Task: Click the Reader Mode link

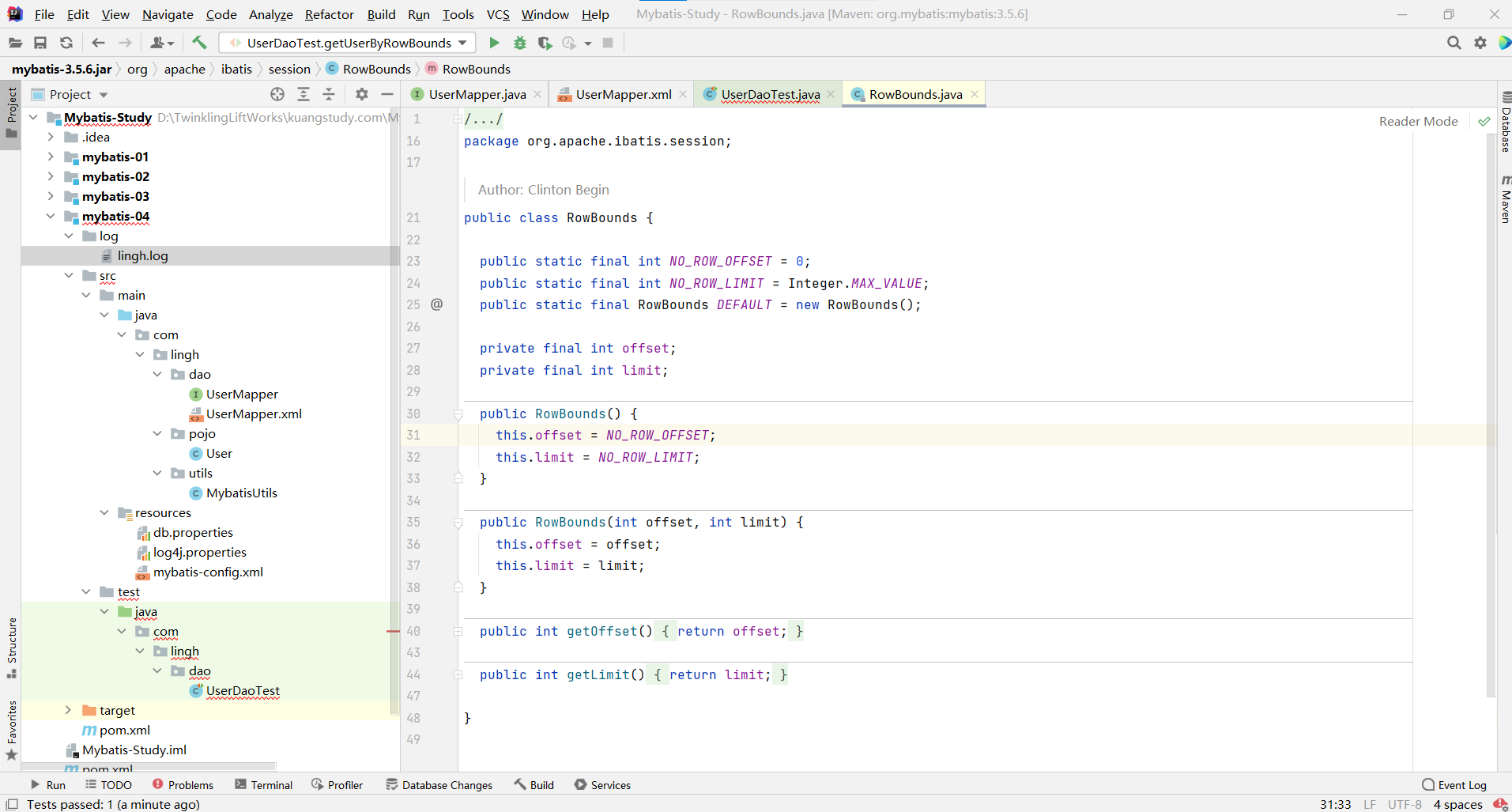Action: (1418, 121)
